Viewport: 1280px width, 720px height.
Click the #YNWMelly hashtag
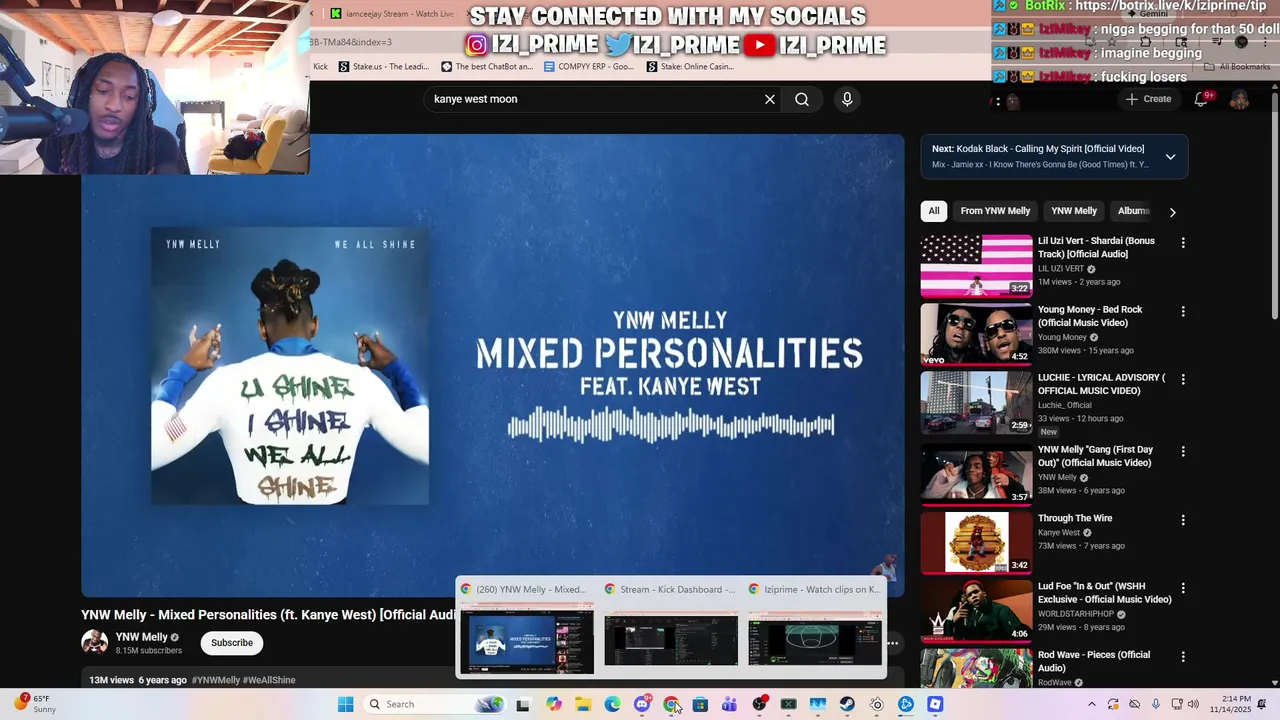pyautogui.click(x=215, y=680)
